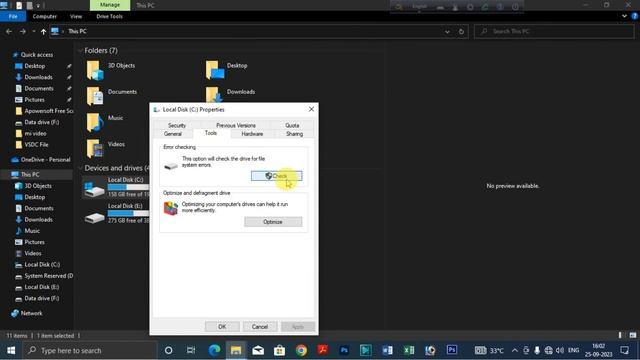The height and width of the screenshot is (360, 640).
Task: Open the File menu in Explorer
Action: click(x=13, y=16)
